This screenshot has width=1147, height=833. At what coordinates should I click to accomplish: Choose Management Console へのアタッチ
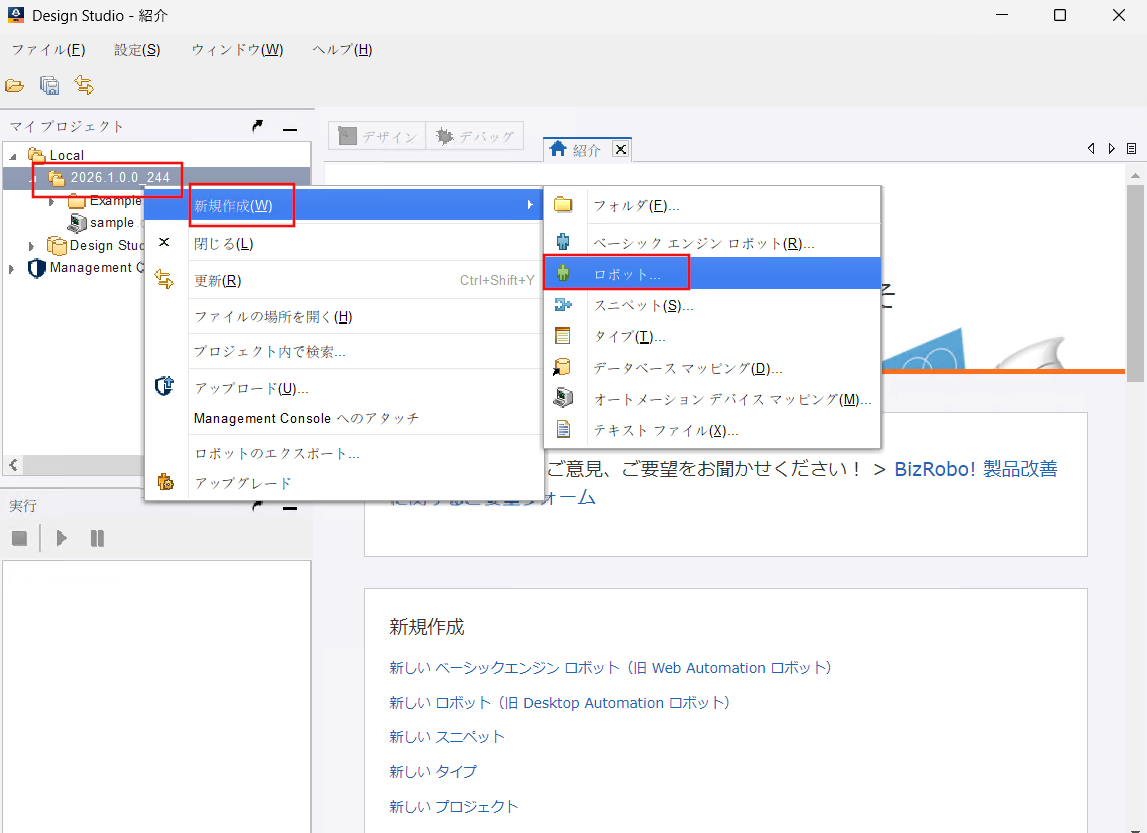point(344,418)
